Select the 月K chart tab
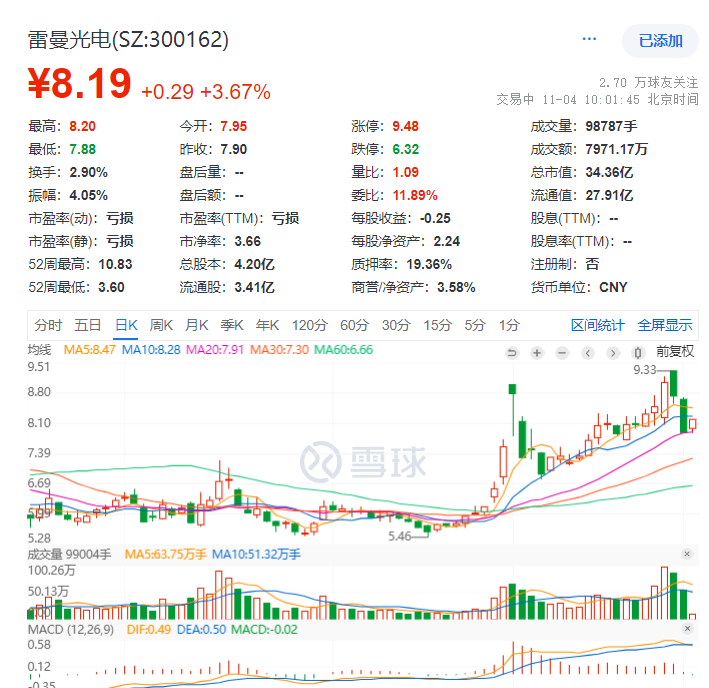Screen dimensions: 709x688 [197, 325]
